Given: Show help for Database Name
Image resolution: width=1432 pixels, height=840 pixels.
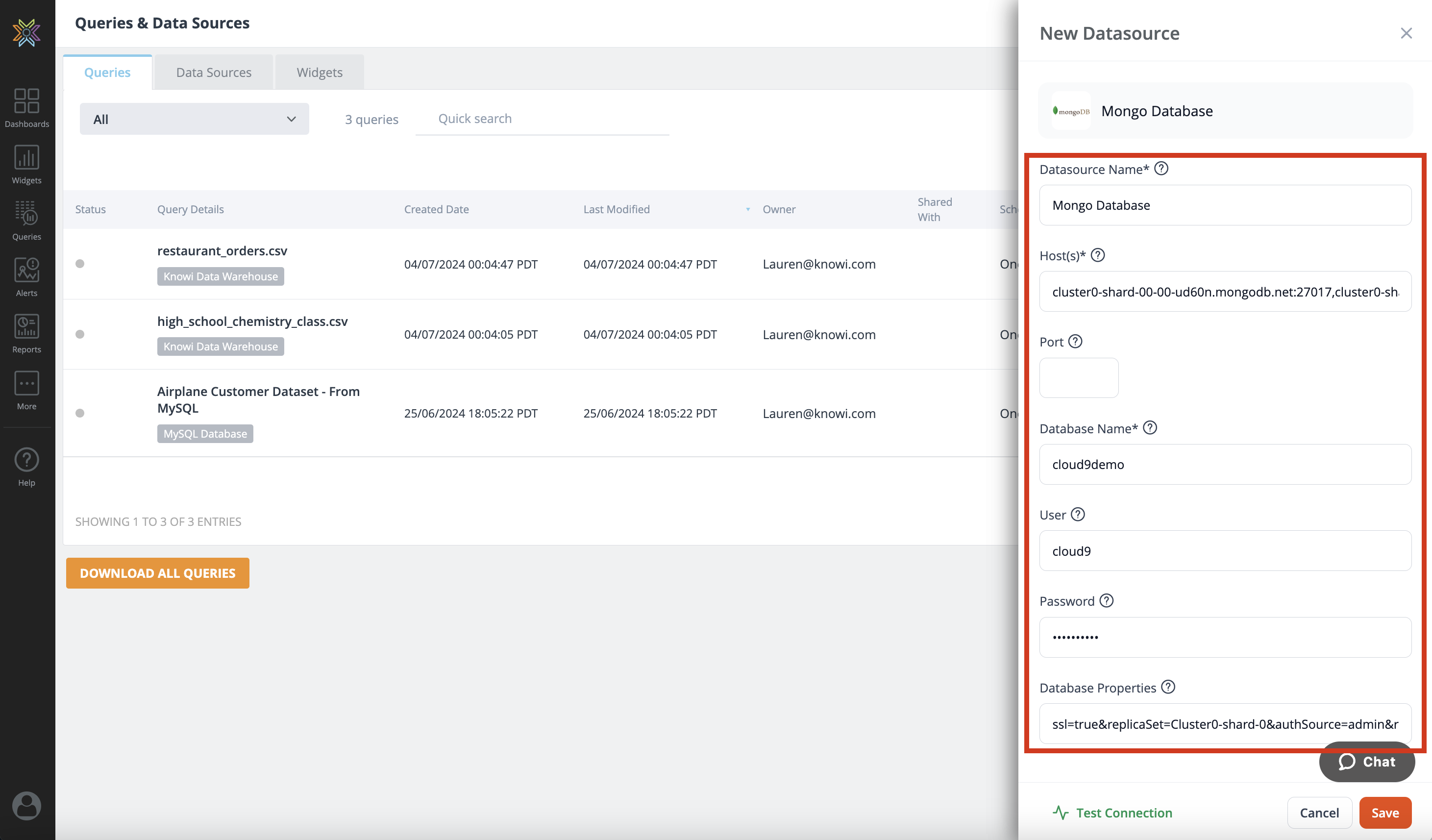Looking at the screenshot, I should 1150,428.
